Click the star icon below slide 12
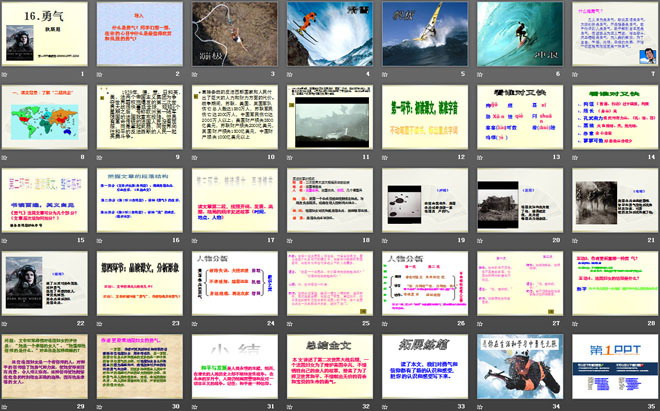The height and width of the screenshot is (411, 660). click(385, 157)
